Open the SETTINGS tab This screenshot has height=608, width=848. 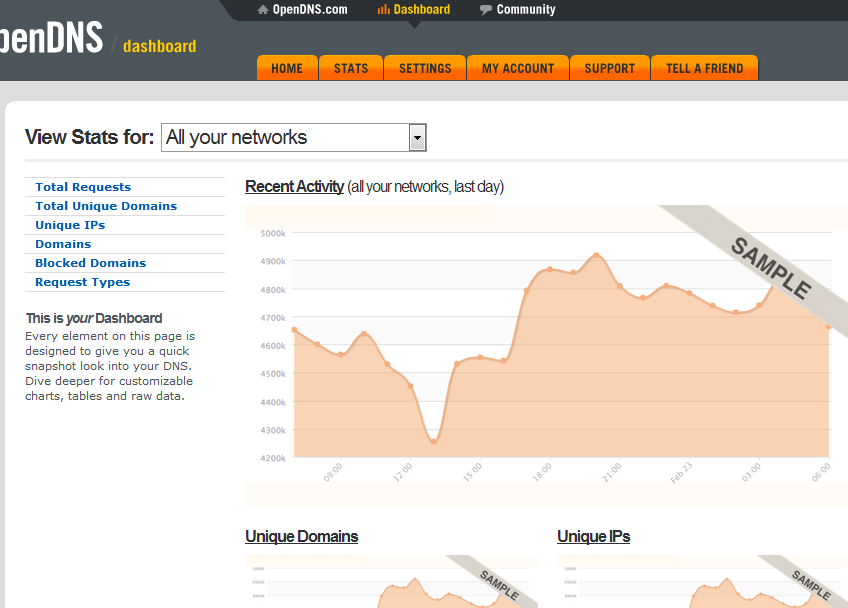tap(425, 68)
